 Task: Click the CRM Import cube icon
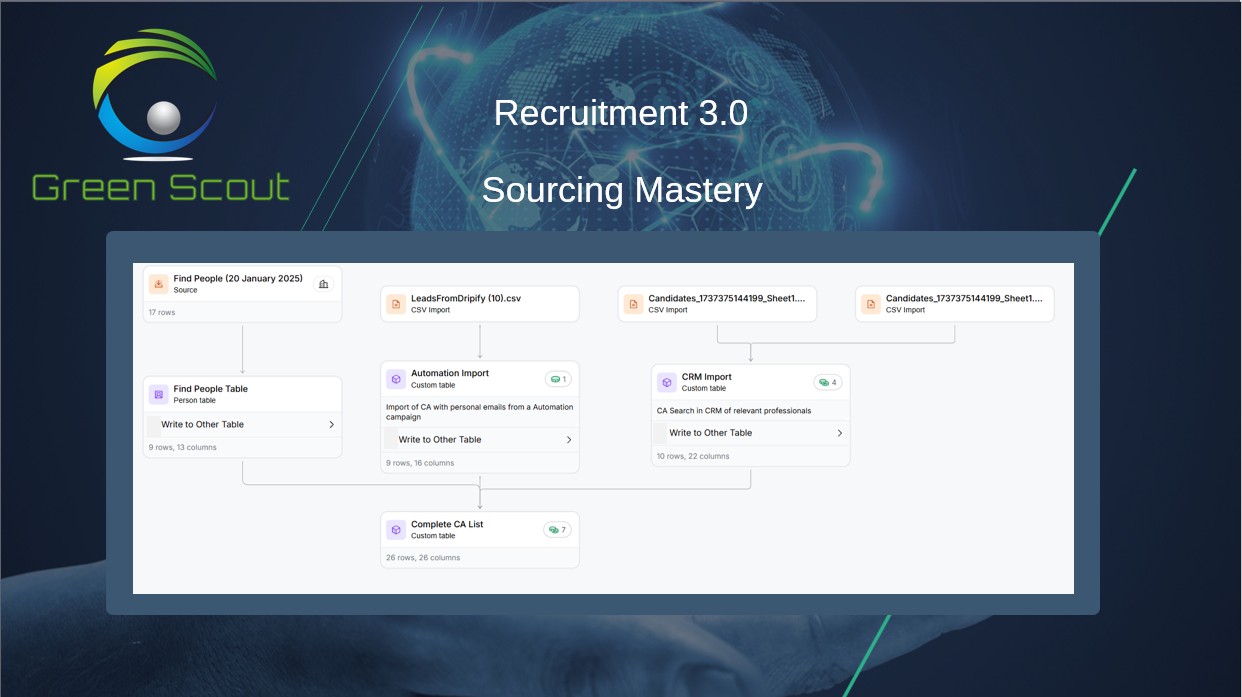click(666, 382)
